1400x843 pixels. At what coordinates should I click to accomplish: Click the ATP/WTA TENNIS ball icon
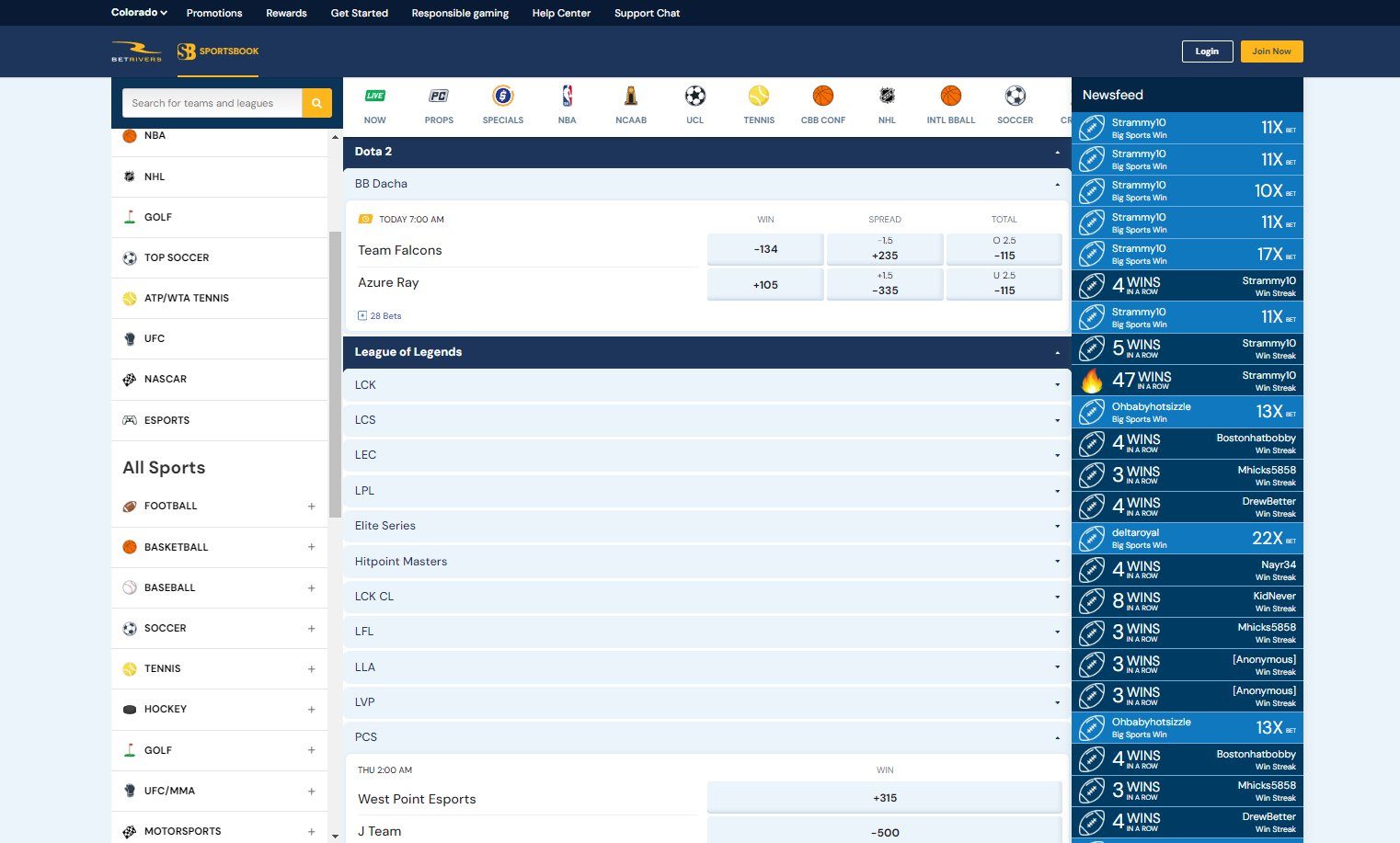pyautogui.click(x=130, y=299)
